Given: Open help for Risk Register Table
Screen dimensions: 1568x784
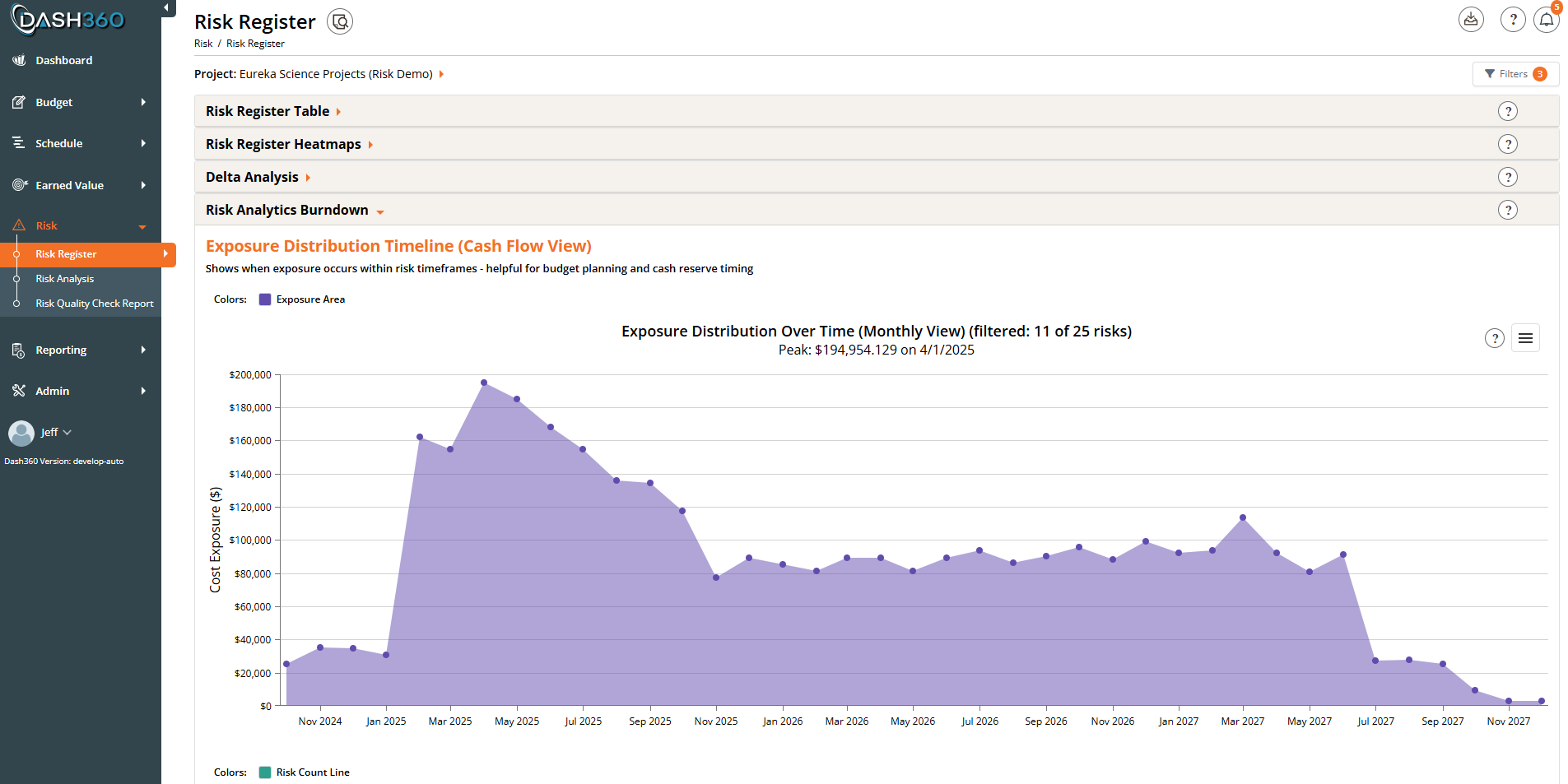Looking at the screenshot, I should [x=1508, y=111].
